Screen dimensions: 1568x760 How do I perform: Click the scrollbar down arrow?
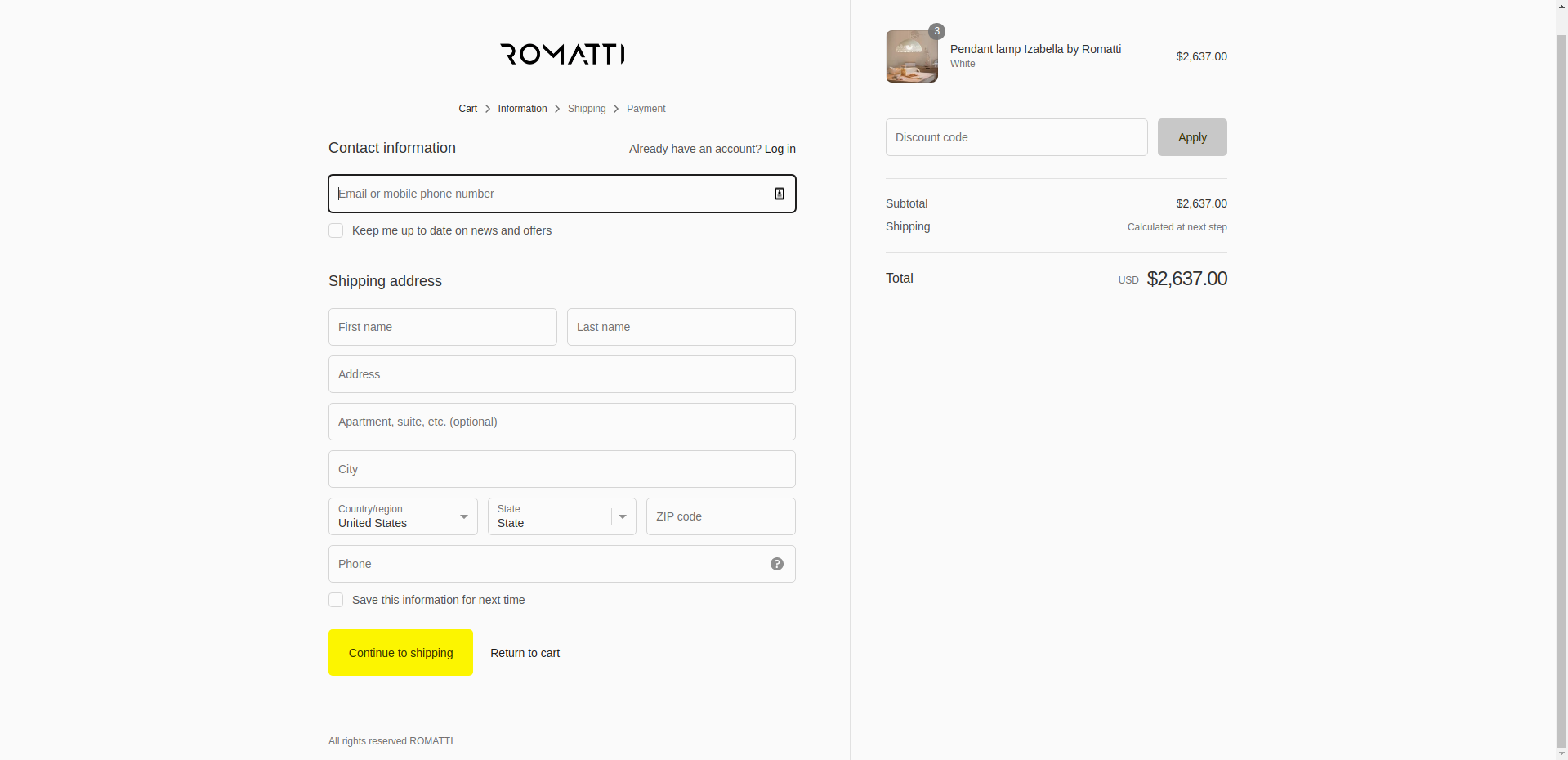click(x=1561, y=753)
